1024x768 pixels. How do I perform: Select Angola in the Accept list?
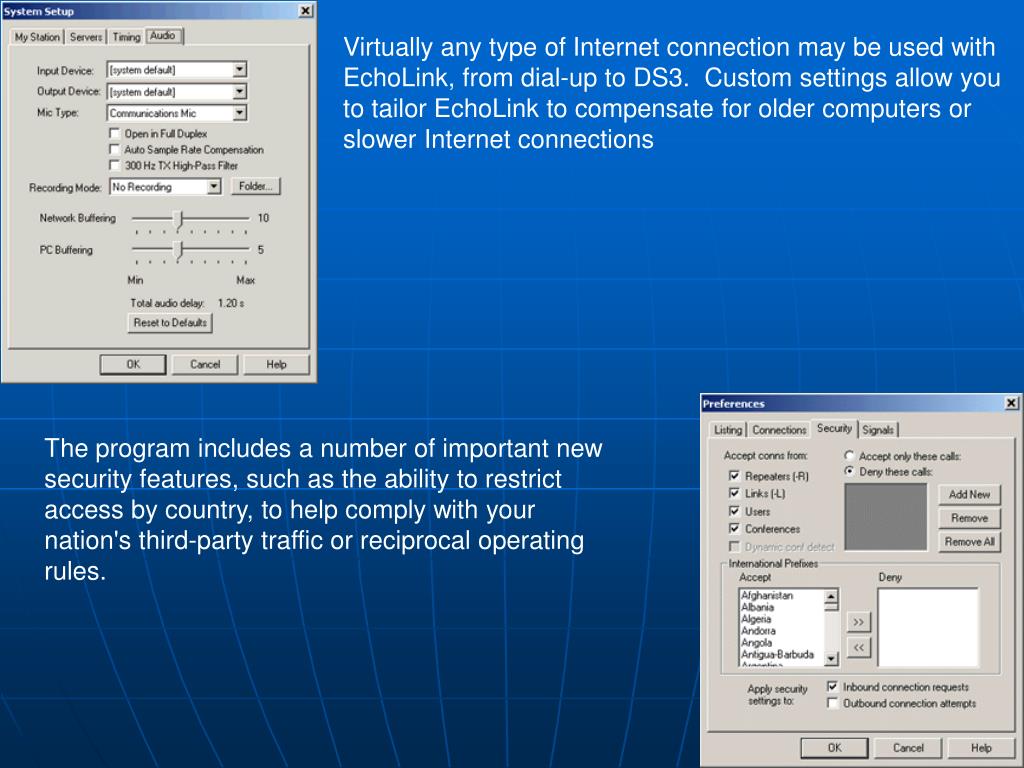(756, 643)
